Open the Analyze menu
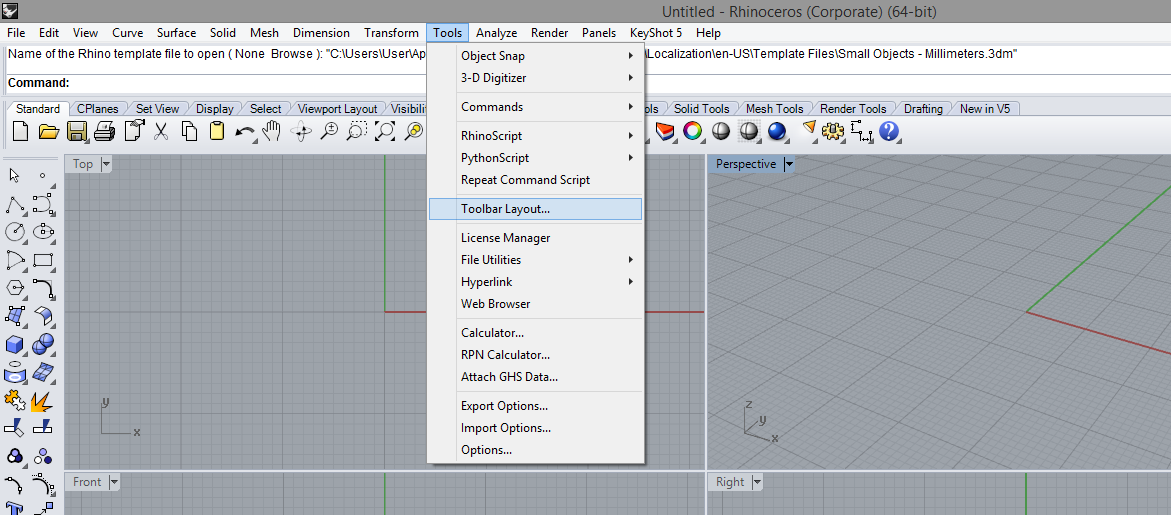Viewport: 1171px width, 515px height. click(x=497, y=33)
